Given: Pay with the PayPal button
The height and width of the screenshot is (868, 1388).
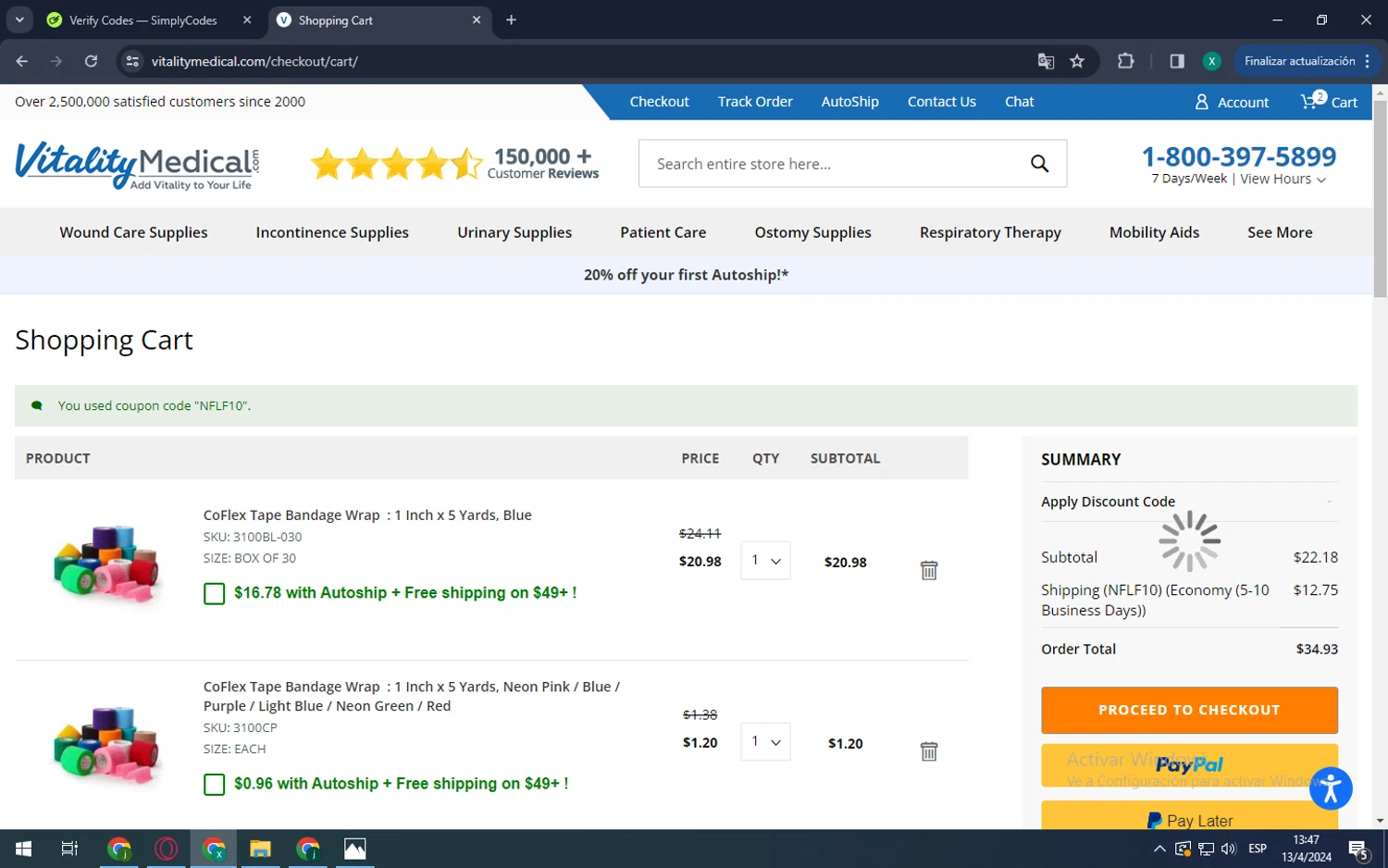Looking at the screenshot, I should click(1189, 765).
